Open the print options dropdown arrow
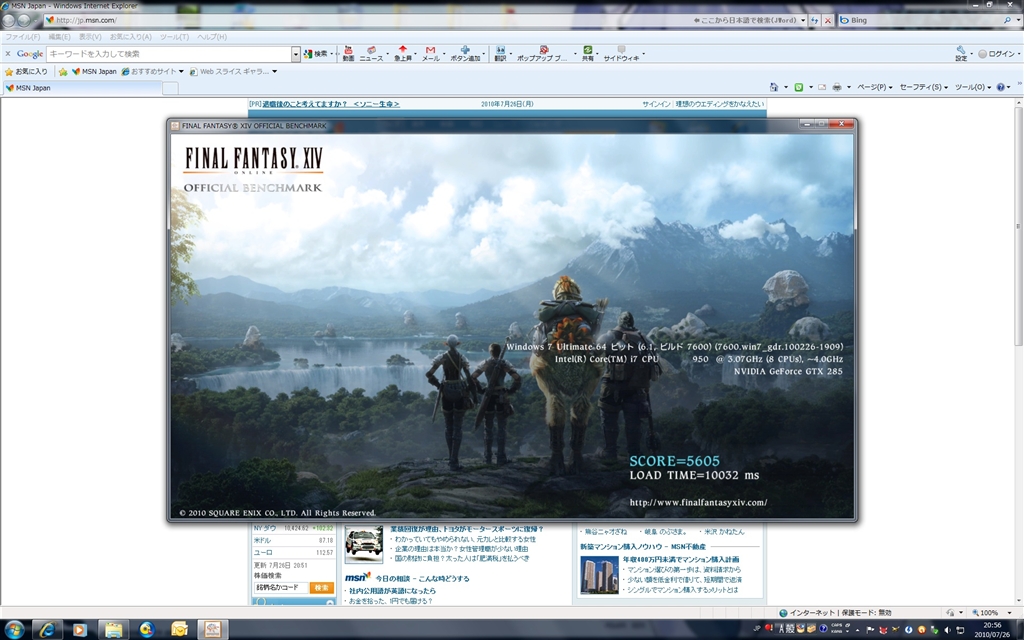Screen dimensions: 1024x640 (848, 87)
